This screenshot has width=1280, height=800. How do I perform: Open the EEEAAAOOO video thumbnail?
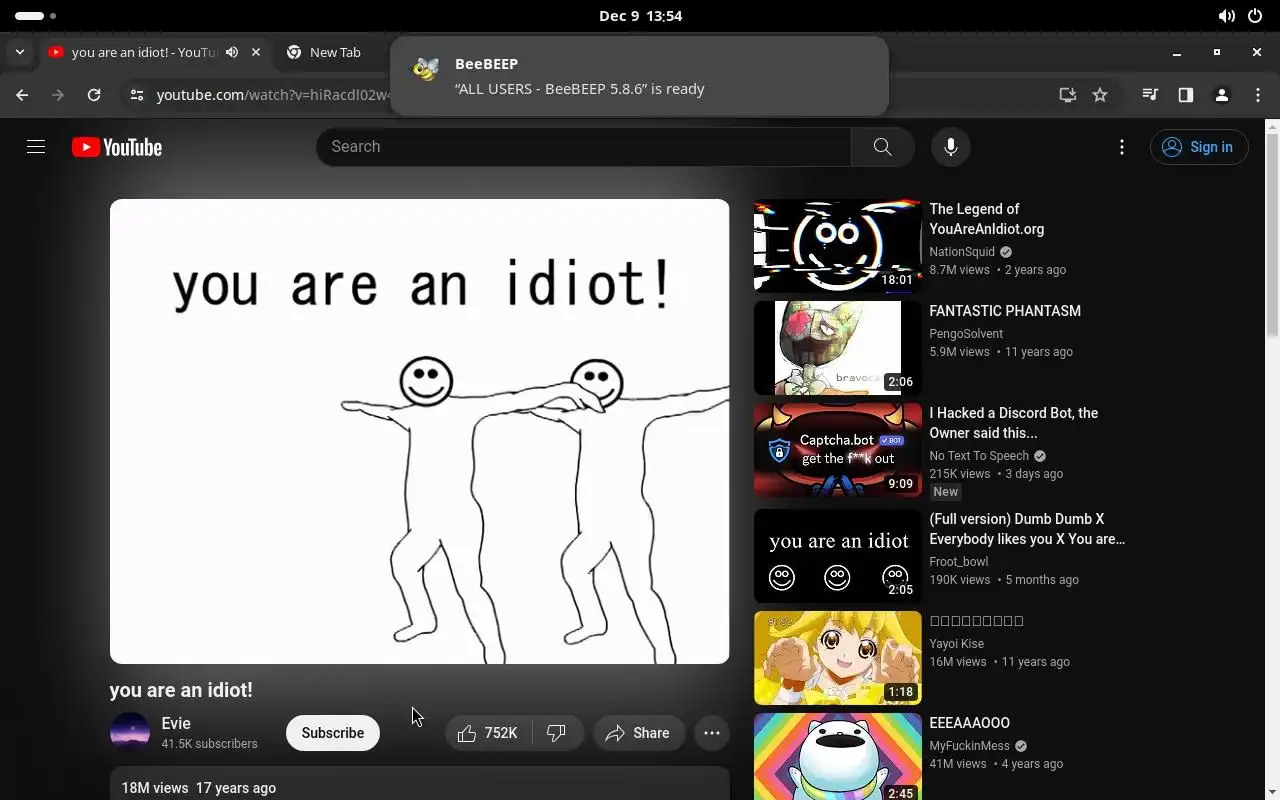click(837, 757)
